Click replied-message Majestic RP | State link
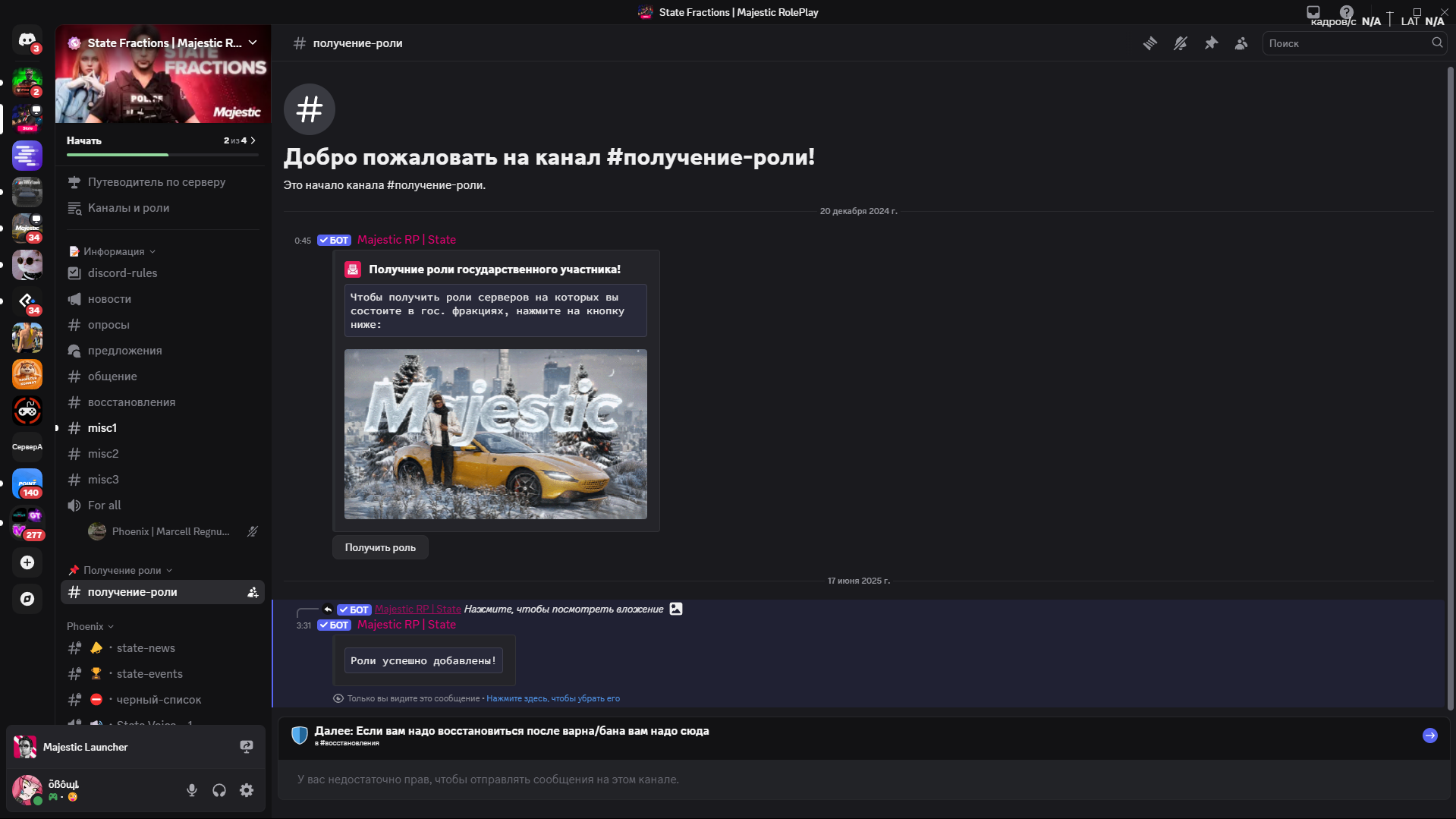Viewport: 1456px width, 819px height. pos(417,610)
